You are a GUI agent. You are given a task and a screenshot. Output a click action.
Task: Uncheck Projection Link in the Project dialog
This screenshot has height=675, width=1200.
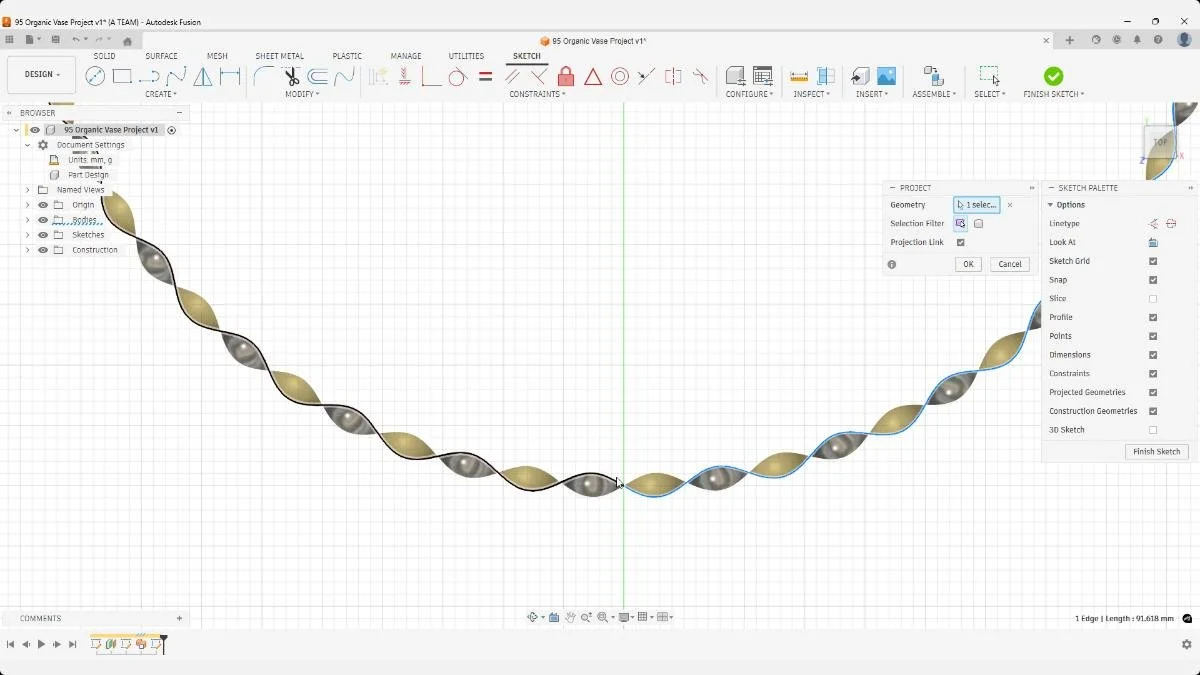pos(961,242)
